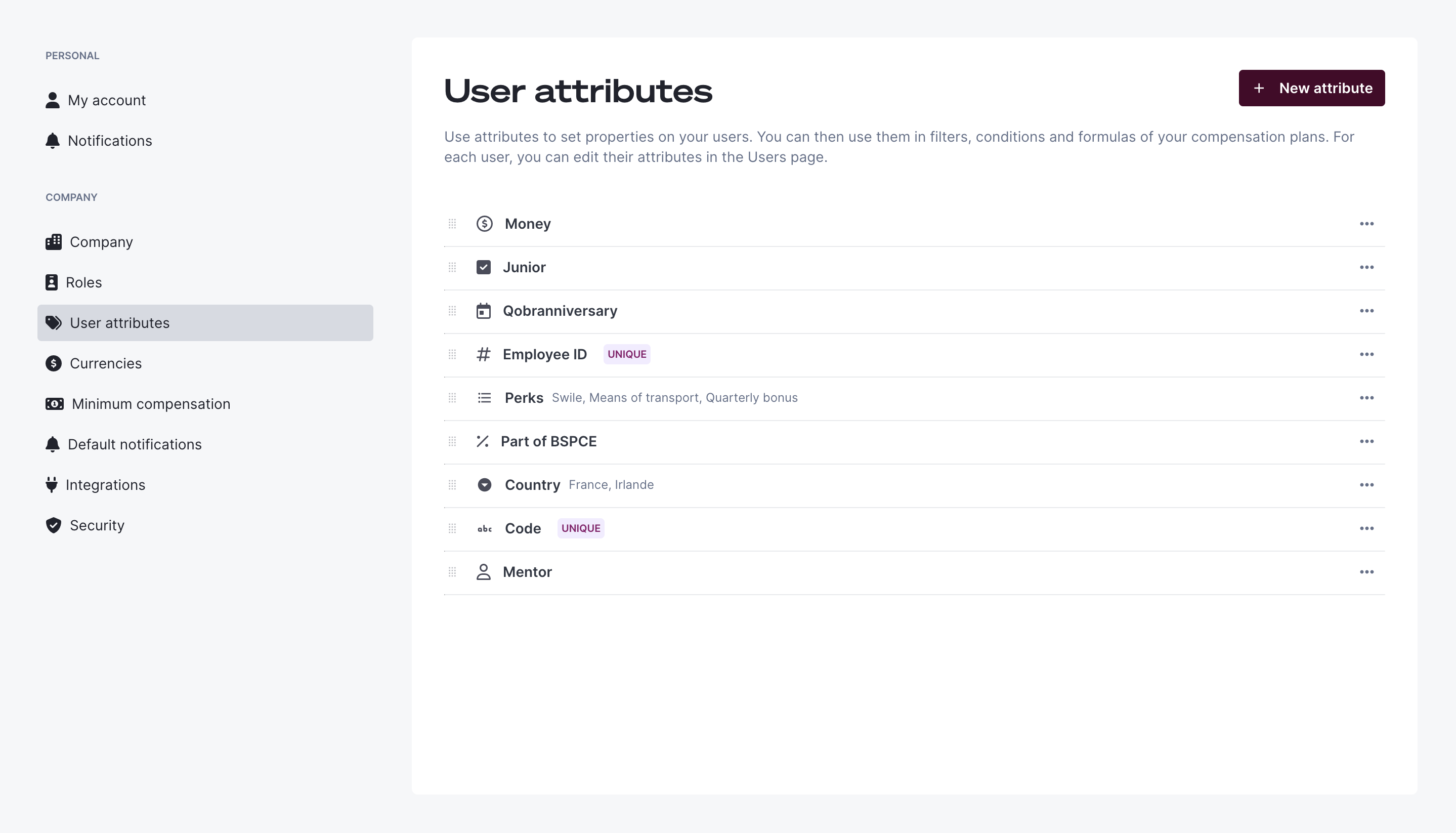Navigate to Integrations
Viewport: 1456px width, 833px height.
205,485
